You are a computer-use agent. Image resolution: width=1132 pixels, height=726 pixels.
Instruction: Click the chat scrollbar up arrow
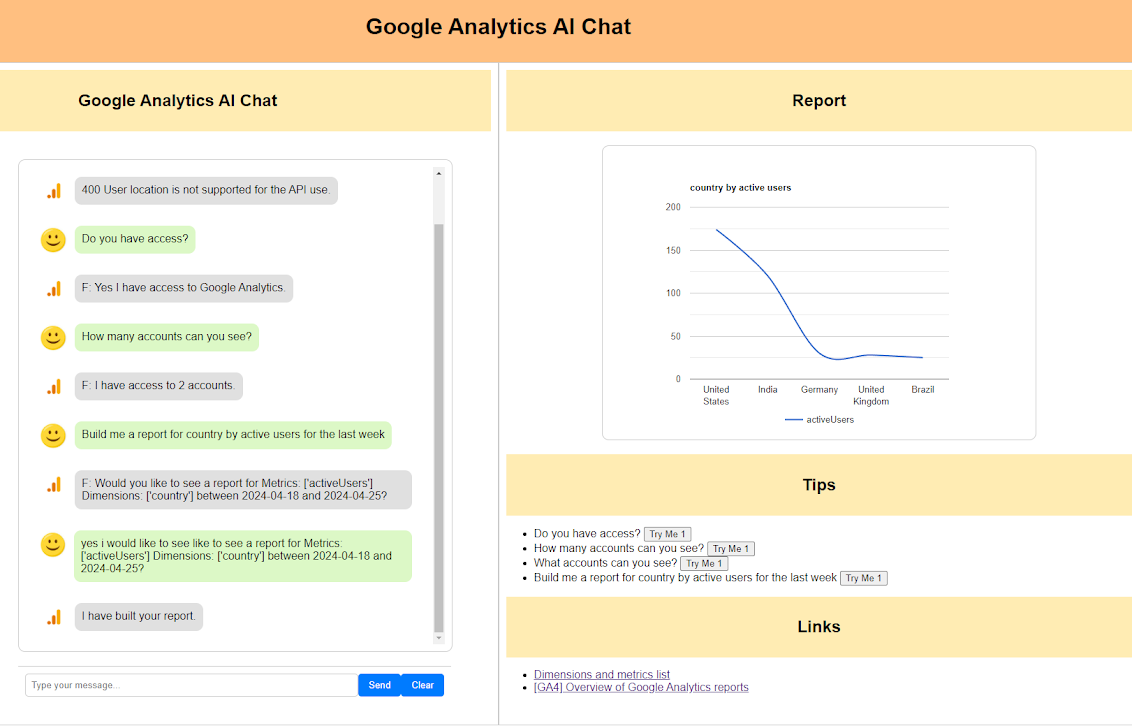click(x=438, y=174)
